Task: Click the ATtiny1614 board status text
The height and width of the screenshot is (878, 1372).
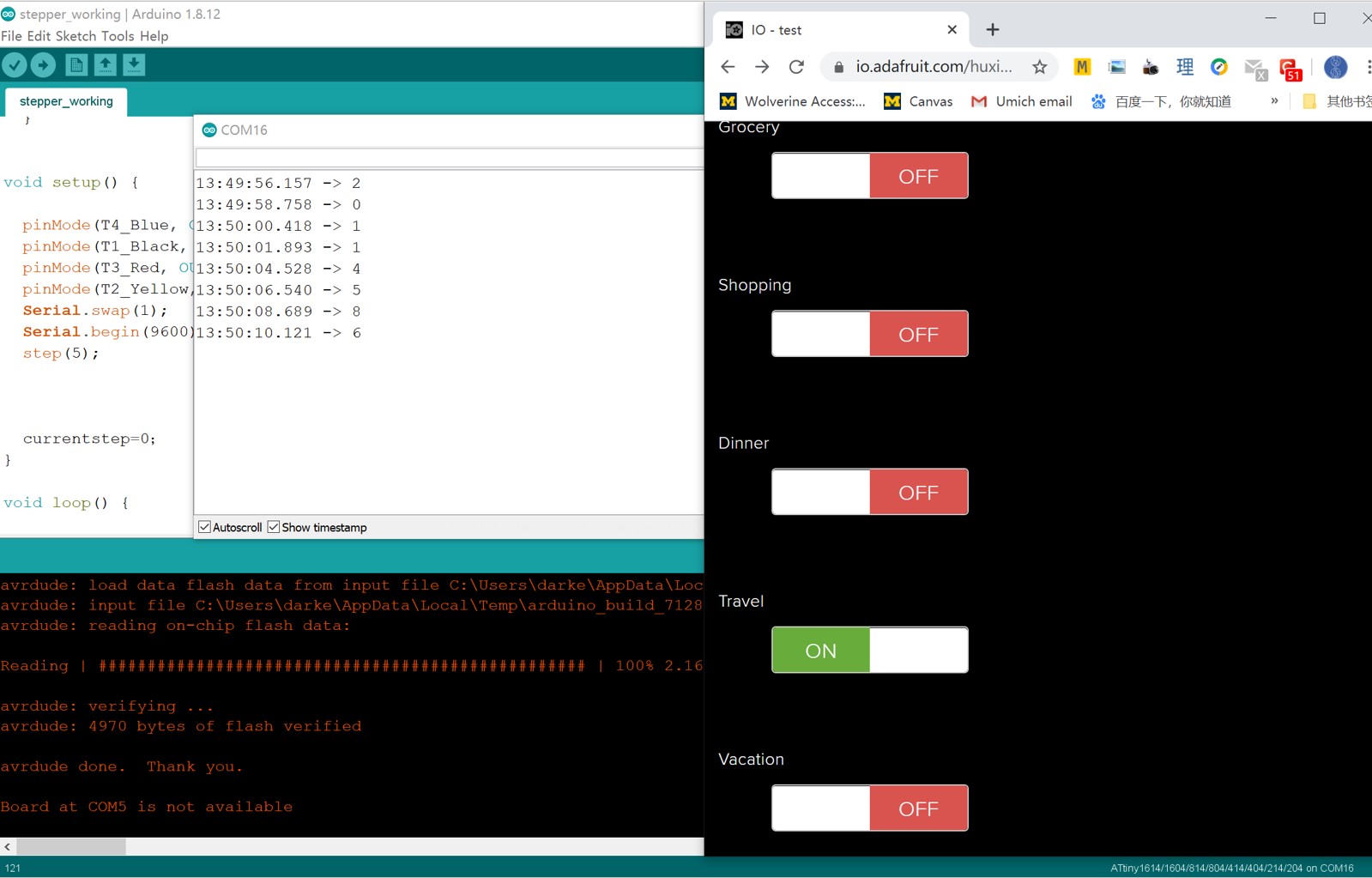Action: click(1232, 868)
